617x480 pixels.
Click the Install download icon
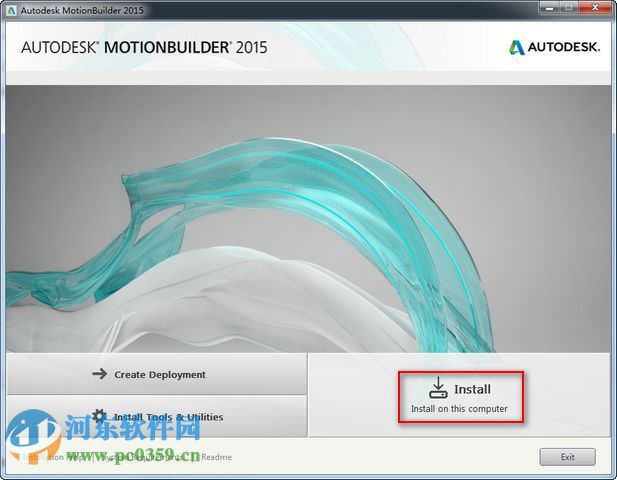438,388
